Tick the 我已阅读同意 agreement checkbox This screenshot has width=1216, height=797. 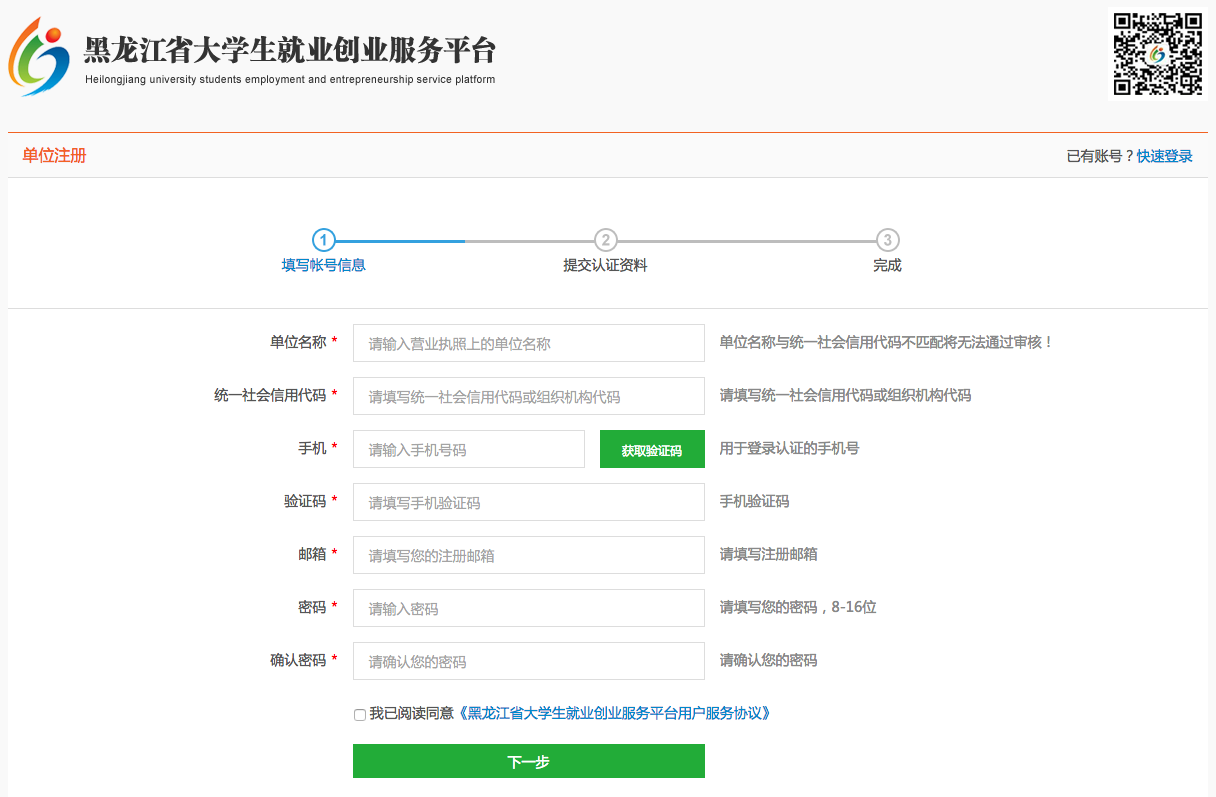(x=360, y=715)
